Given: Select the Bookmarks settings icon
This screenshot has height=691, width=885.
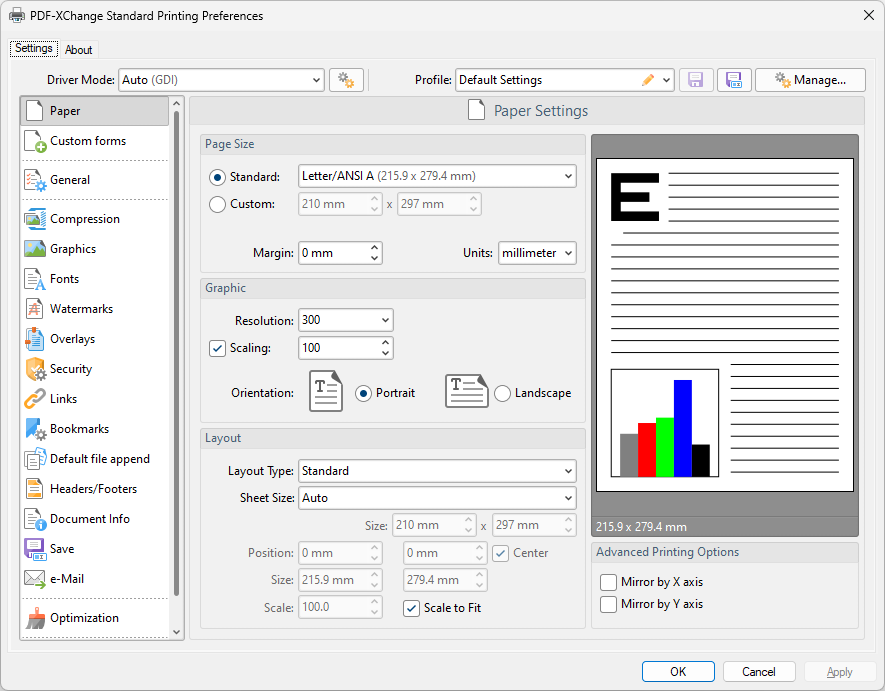Looking at the screenshot, I should coord(36,428).
